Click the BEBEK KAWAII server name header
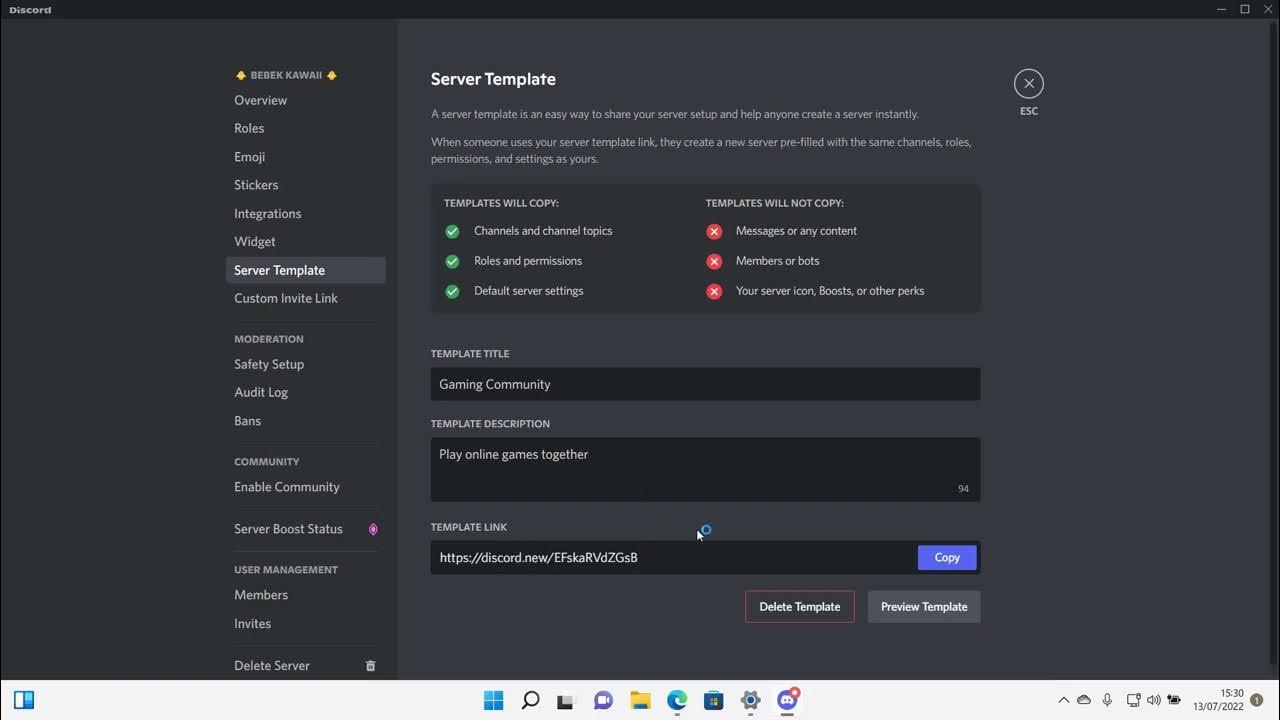Screen dimensions: 1280x720 (286, 75)
